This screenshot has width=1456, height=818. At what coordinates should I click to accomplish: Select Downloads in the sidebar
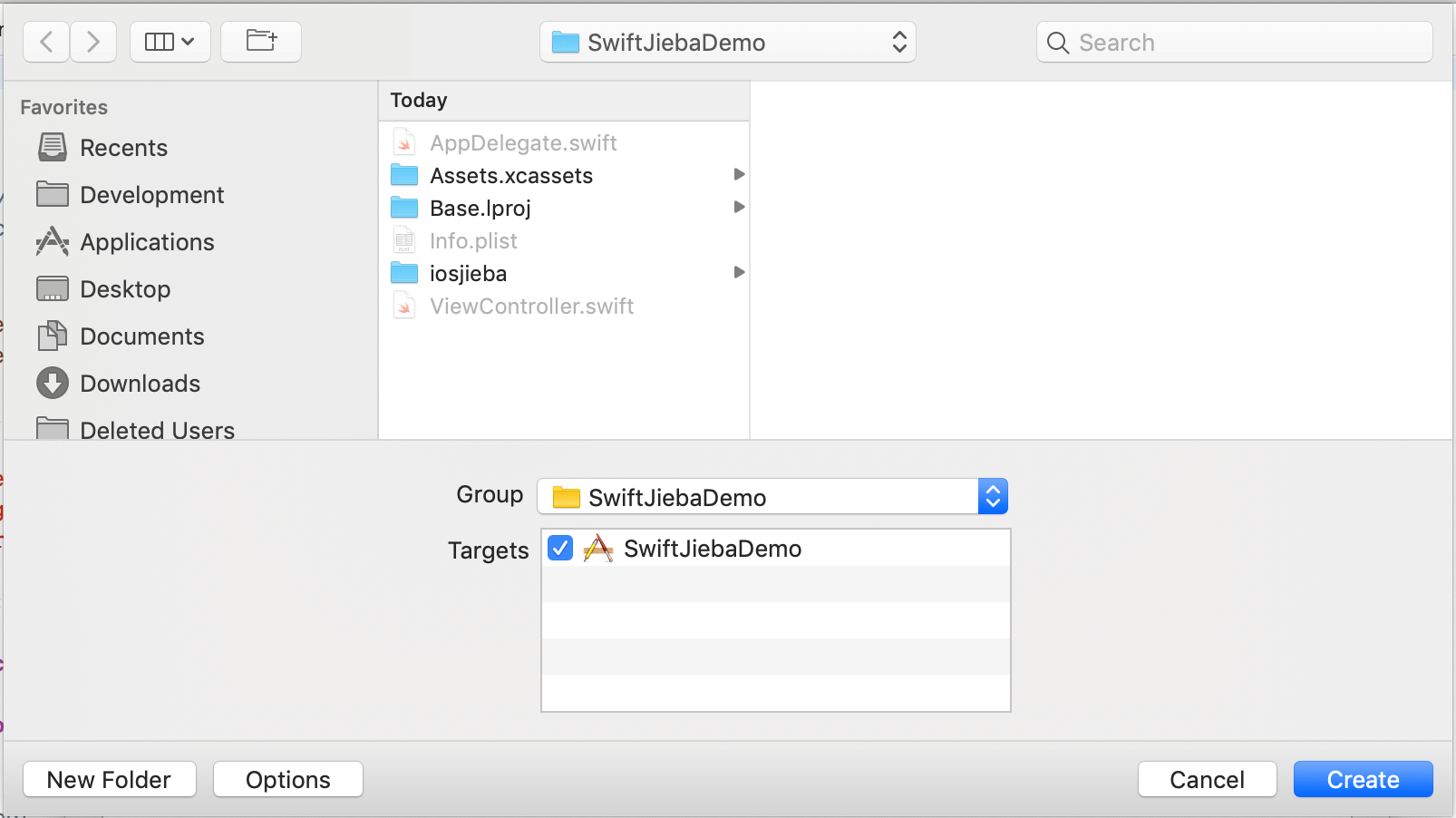coord(140,383)
